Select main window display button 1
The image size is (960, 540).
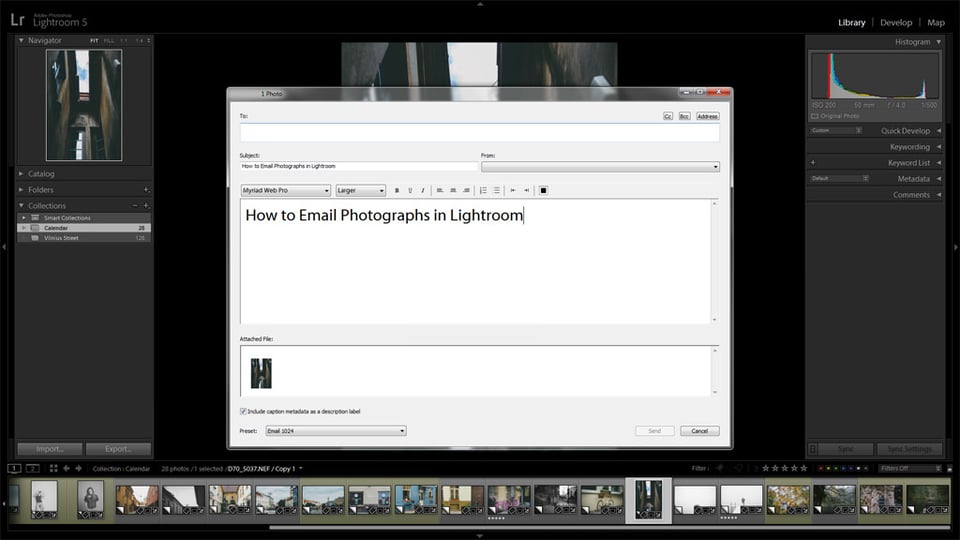14,468
